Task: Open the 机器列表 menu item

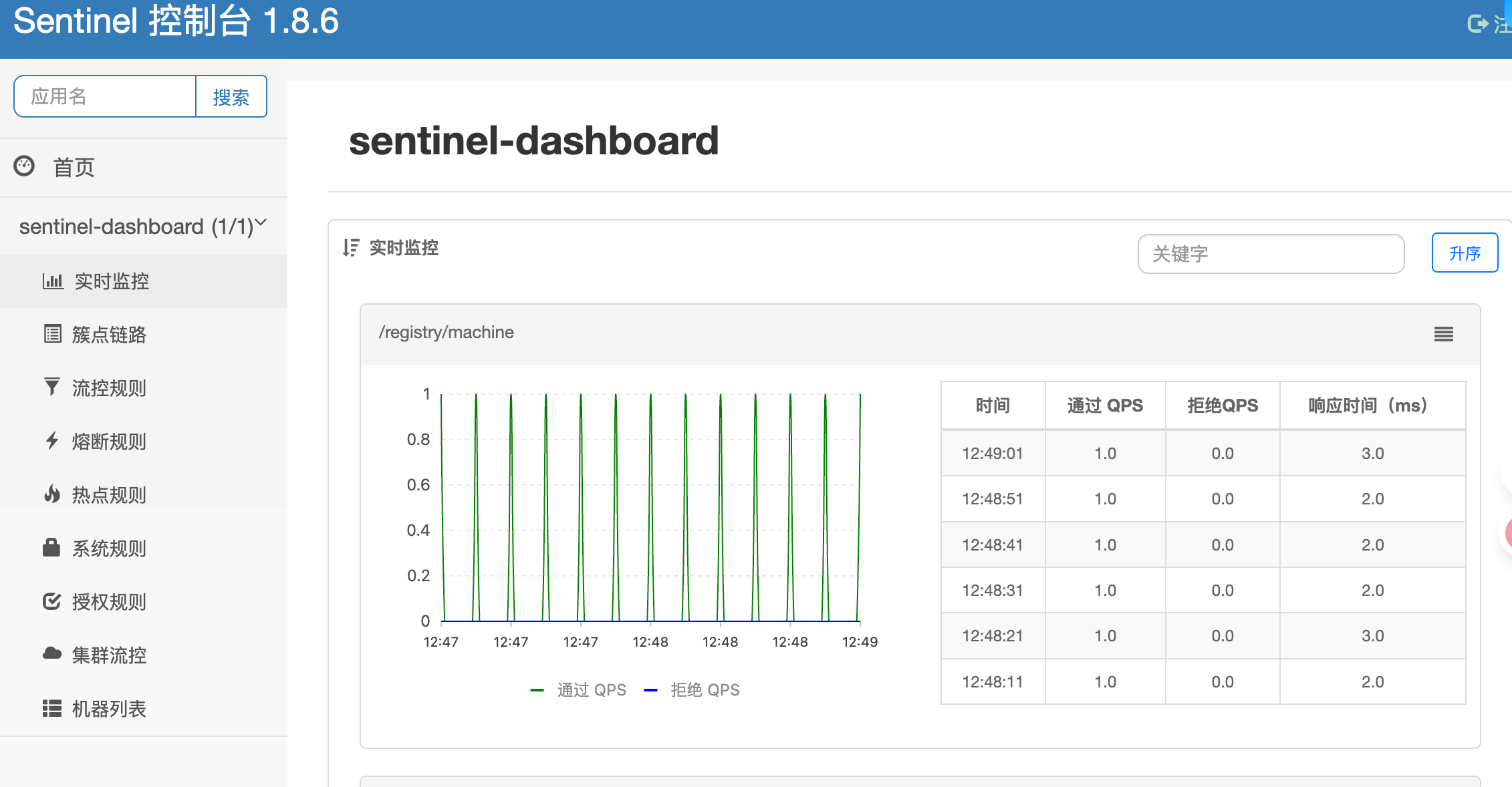Action: coord(144,709)
